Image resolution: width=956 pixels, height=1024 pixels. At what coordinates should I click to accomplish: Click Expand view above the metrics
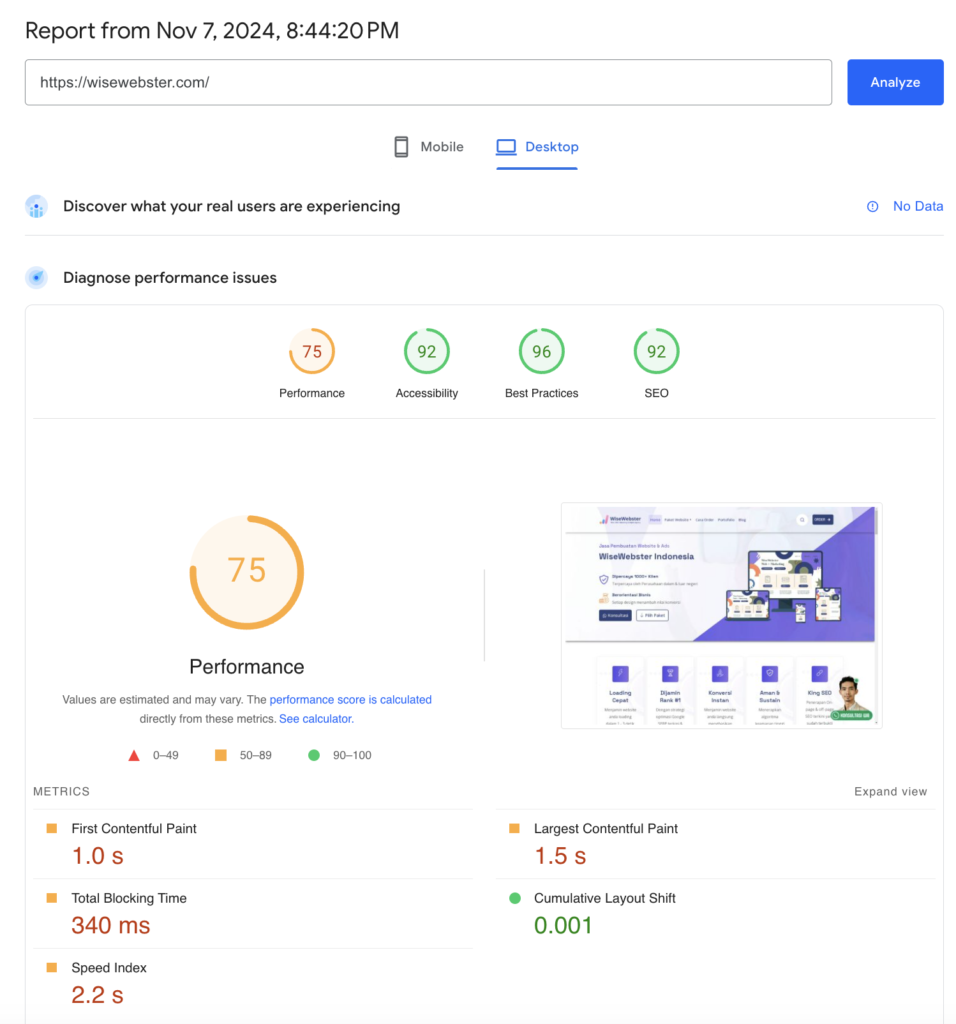[x=889, y=790]
